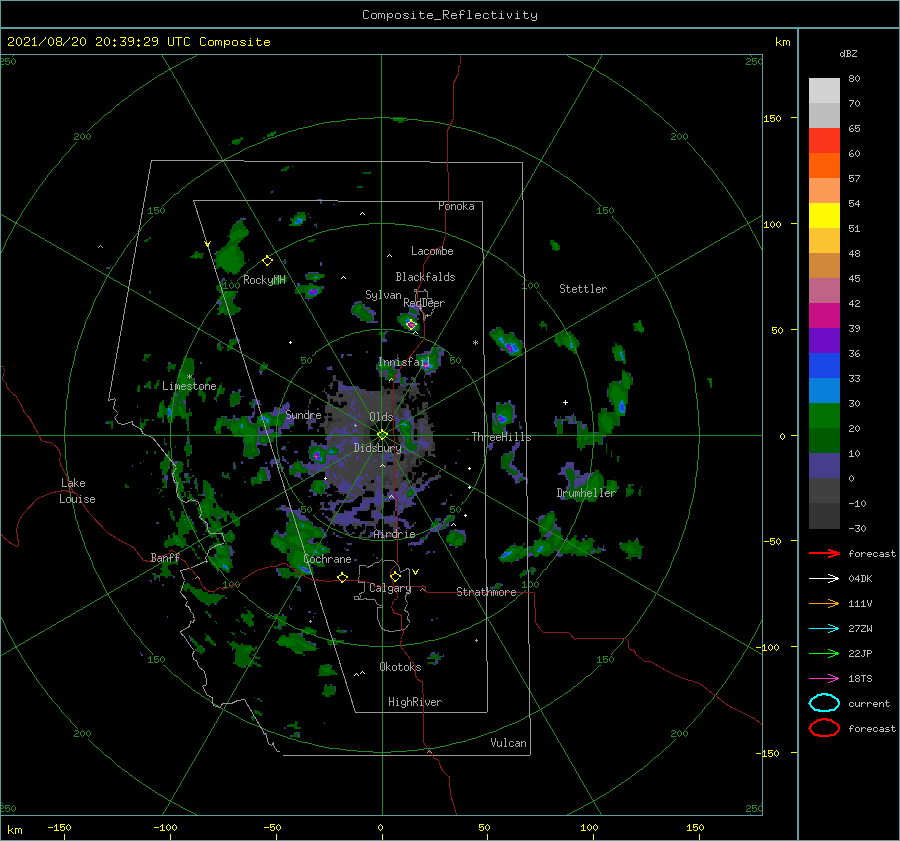Viewport: 900px width, 841px height.
Task: Click the Drumheller label
Action: point(586,493)
